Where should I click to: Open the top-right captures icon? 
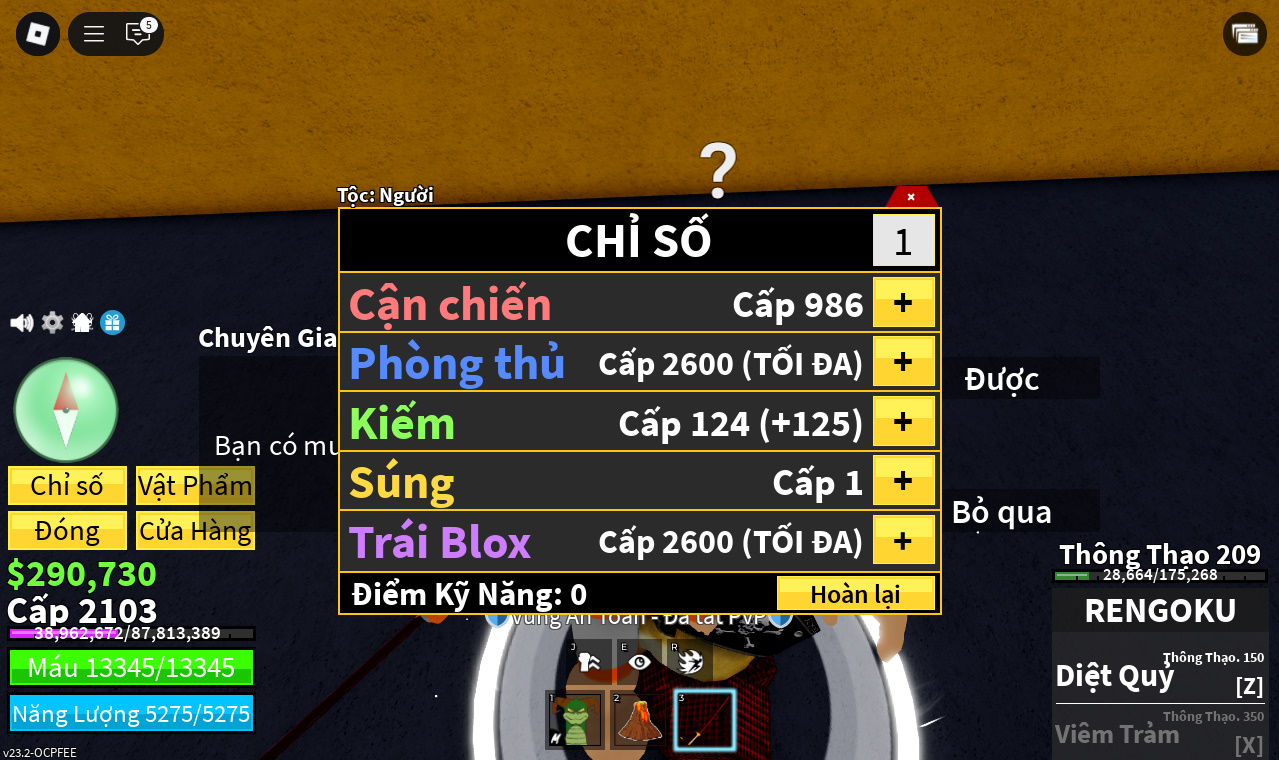pos(1245,34)
